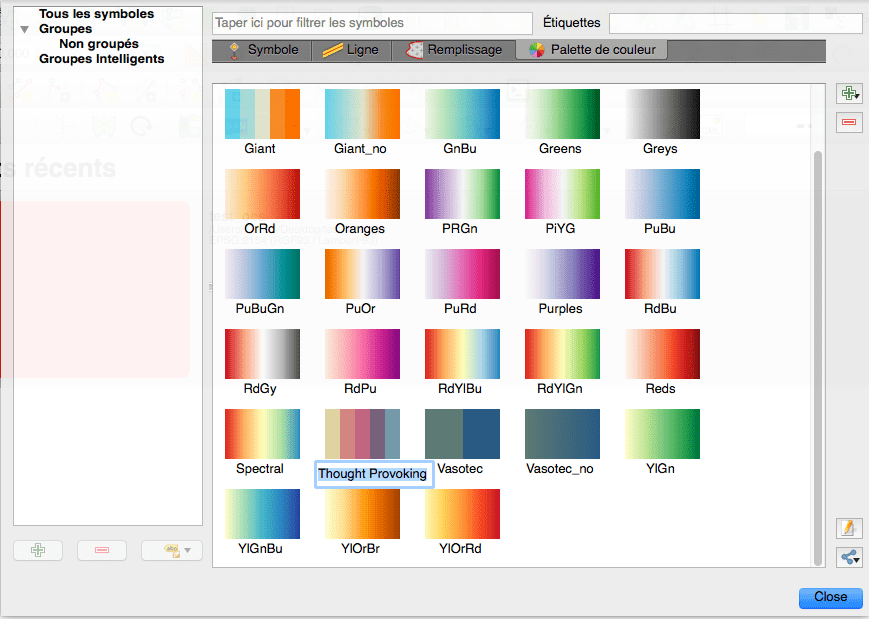Switch to the Remplissage category
The image size is (869, 619).
click(x=455, y=49)
